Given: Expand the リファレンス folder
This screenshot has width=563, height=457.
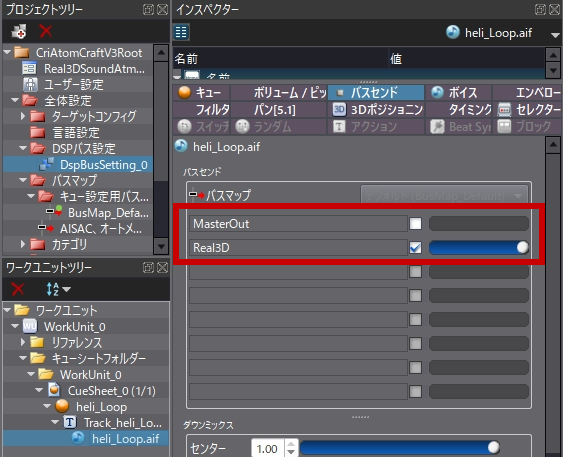Looking at the screenshot, I should 23,342.
